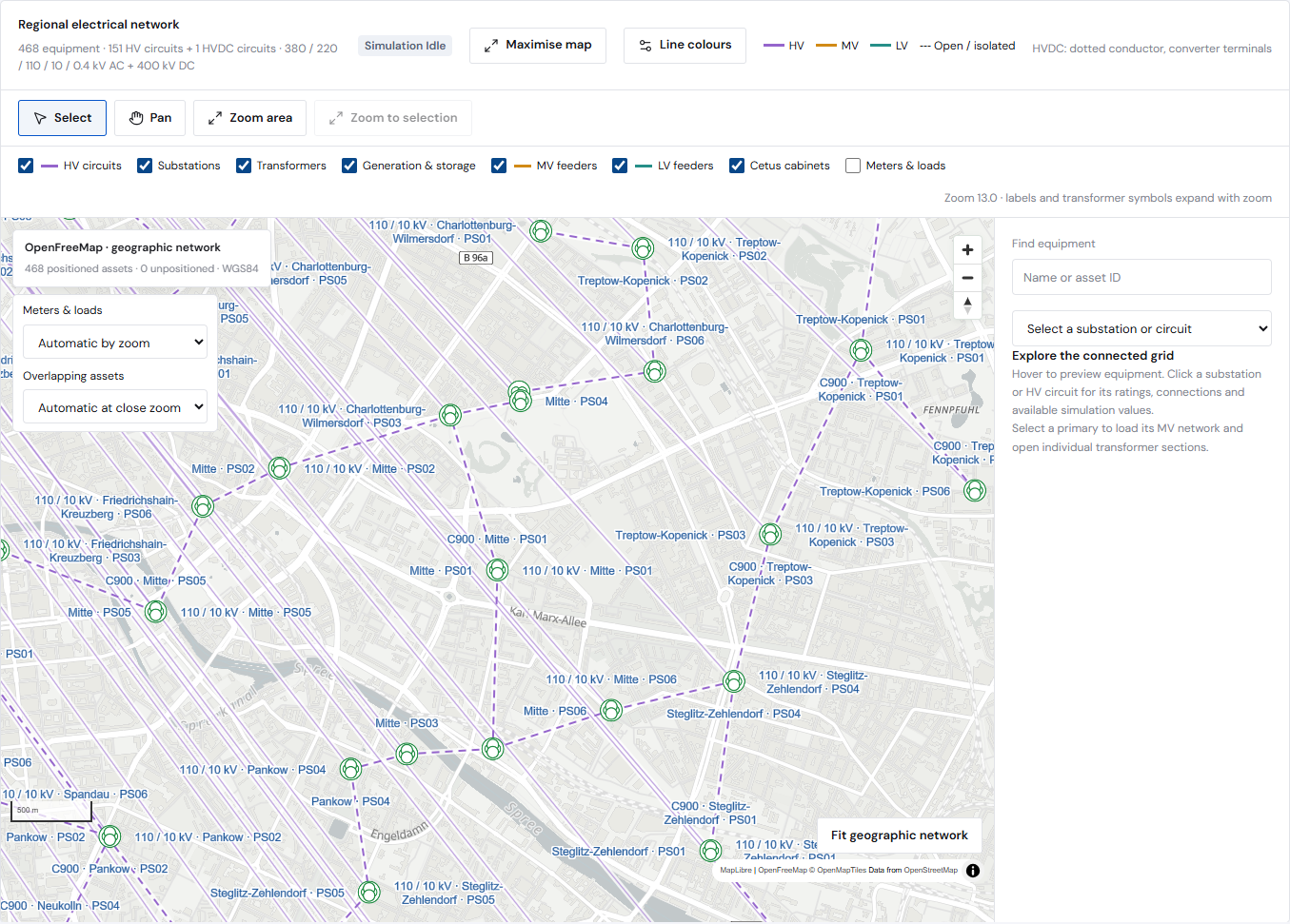1290x924 pixels.
Task: Switch to the Pan tool
Action: click(149, 118)
